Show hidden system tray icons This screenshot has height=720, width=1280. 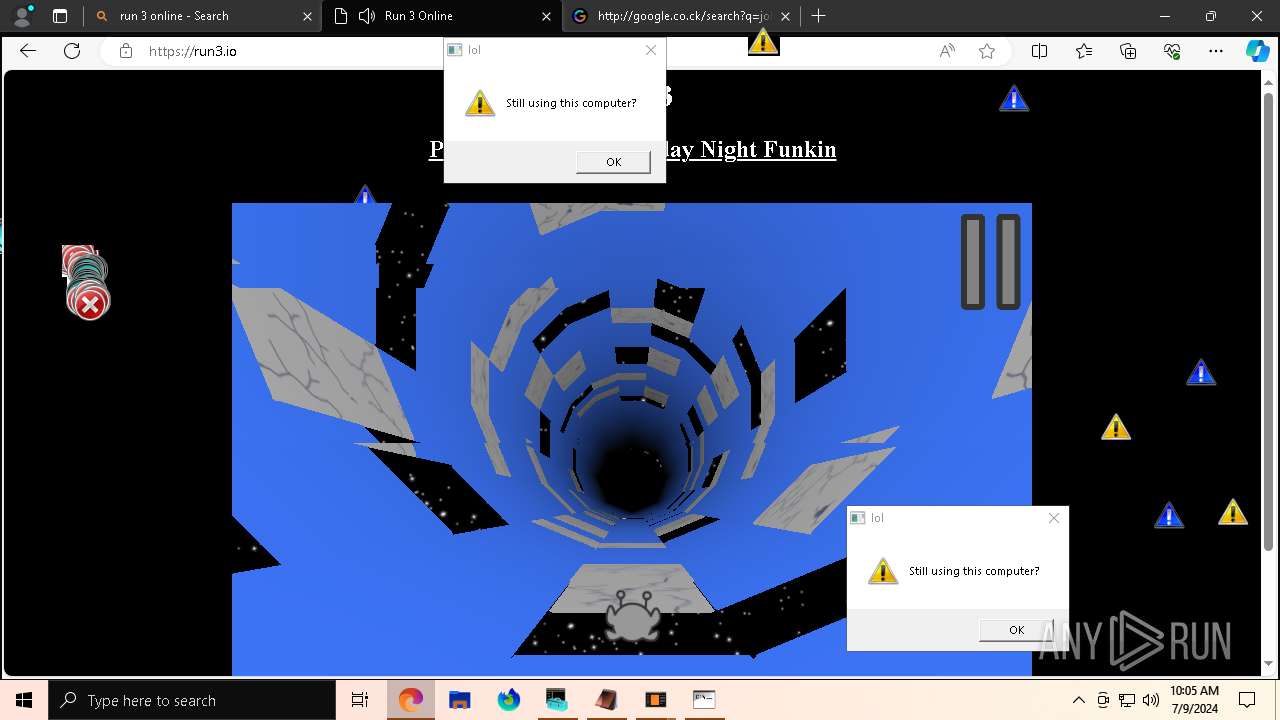pos(1078,700)
